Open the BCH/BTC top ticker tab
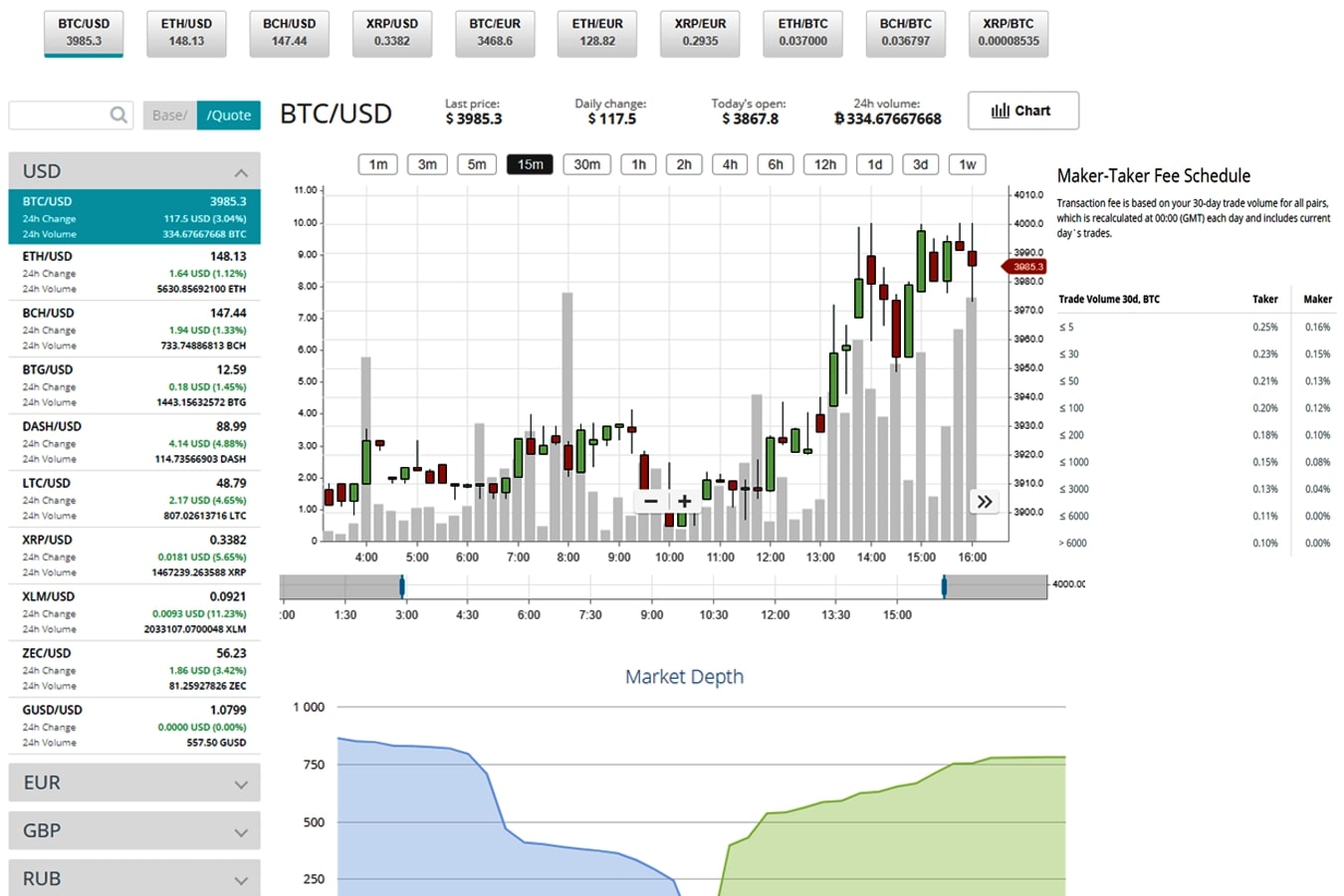 (906, 33)
